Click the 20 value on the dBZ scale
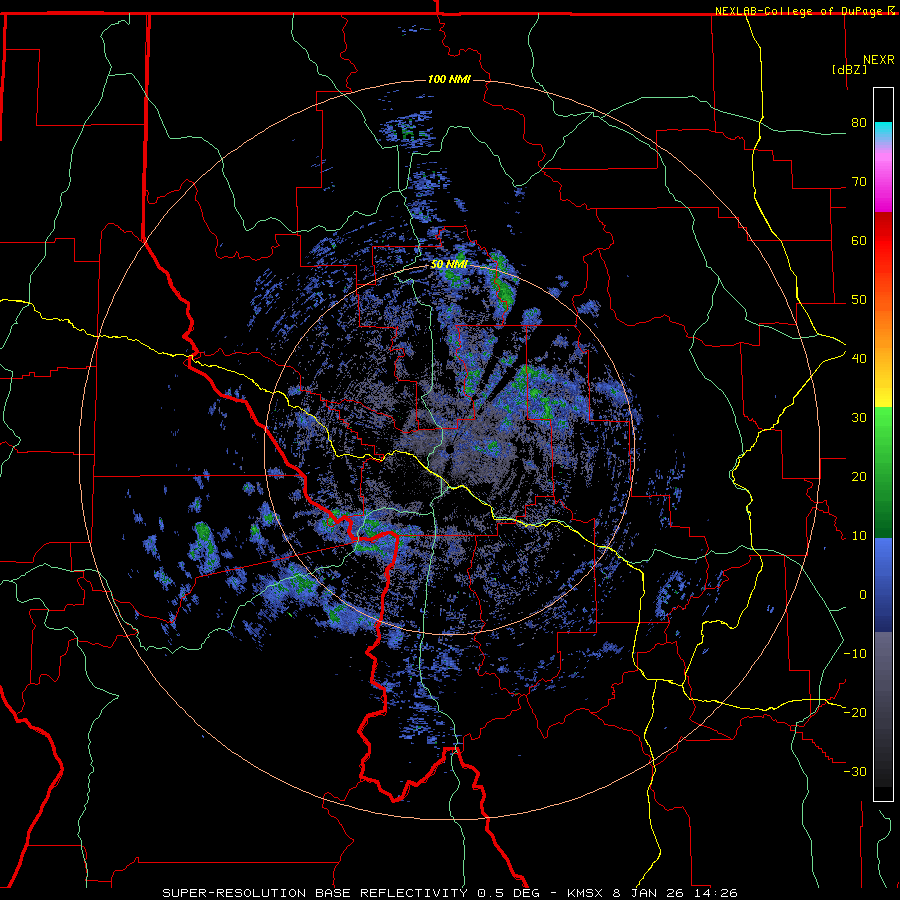The width and height of the screenshot is (900, 900). pyautogui.click(x=859, y=477)
